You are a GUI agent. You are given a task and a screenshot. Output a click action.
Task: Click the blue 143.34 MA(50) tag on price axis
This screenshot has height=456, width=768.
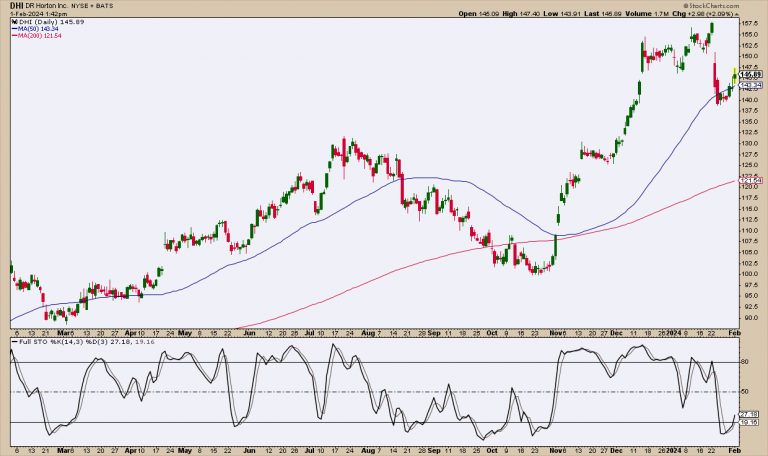pyautogui.click(x=750, y=85)
